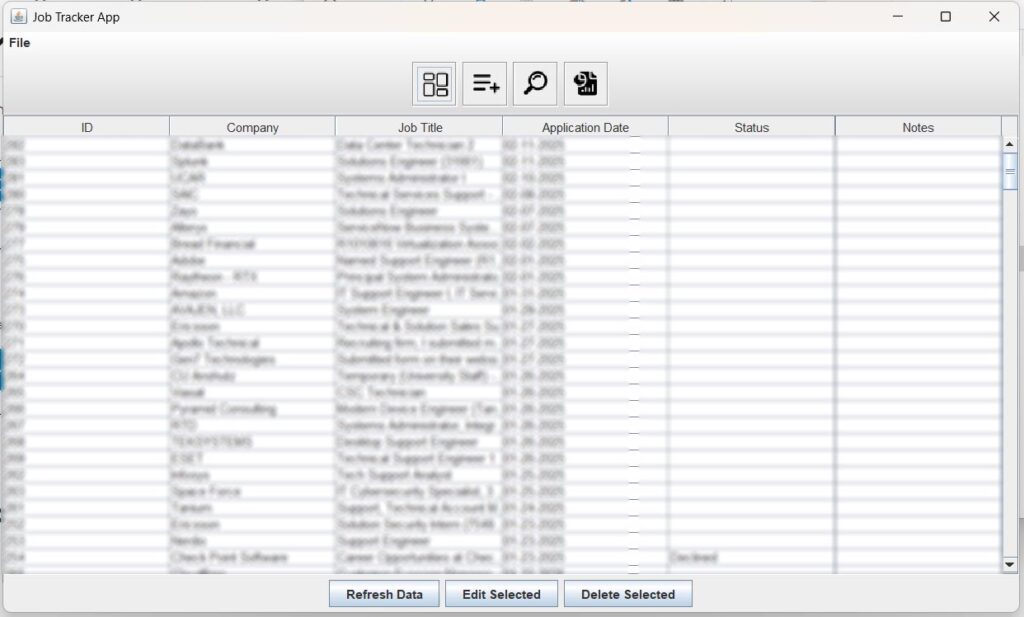Click the Status column header

click(x=752, y=127)
